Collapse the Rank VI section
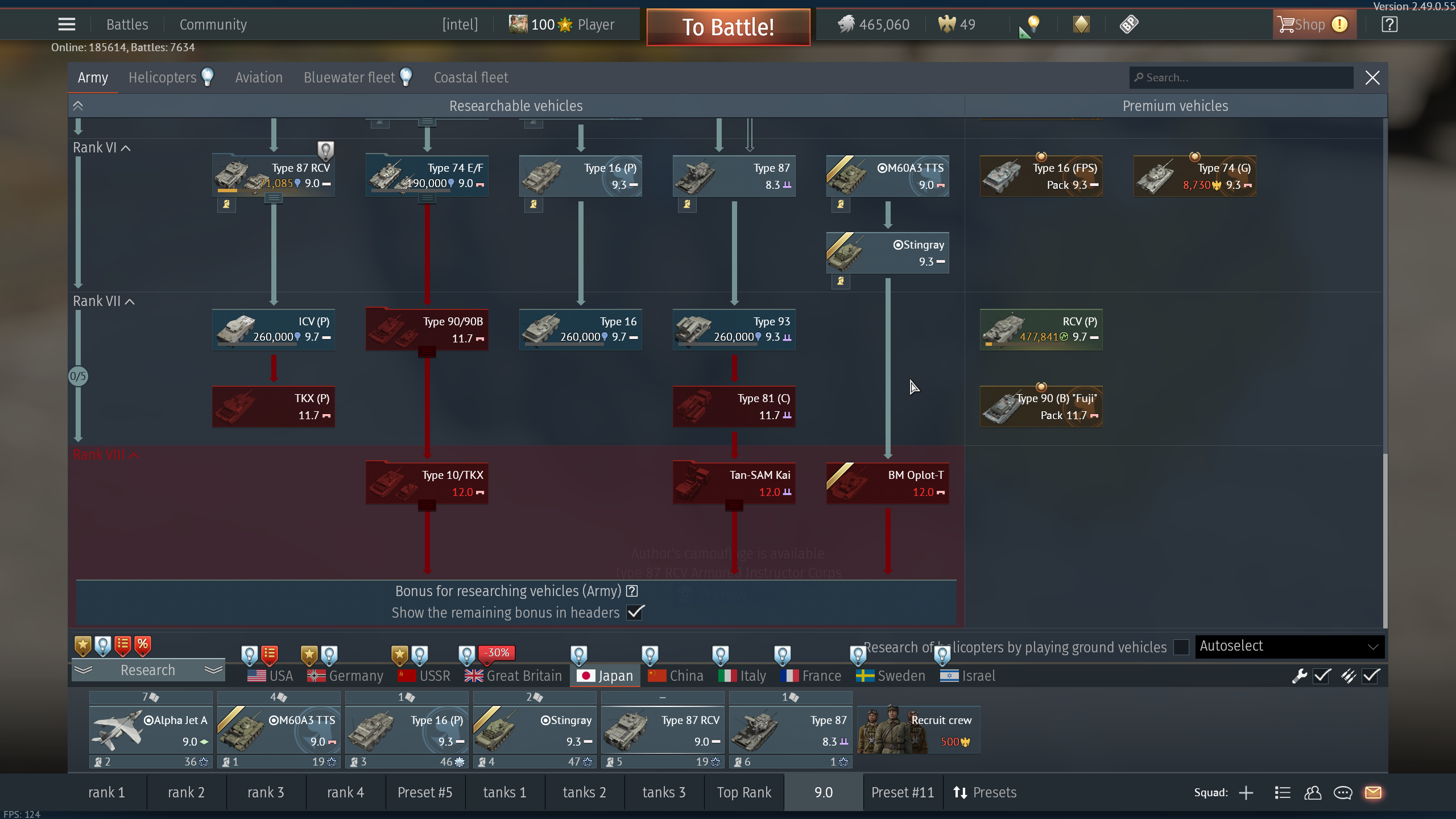1456x819 pixels. coord(126,148)
